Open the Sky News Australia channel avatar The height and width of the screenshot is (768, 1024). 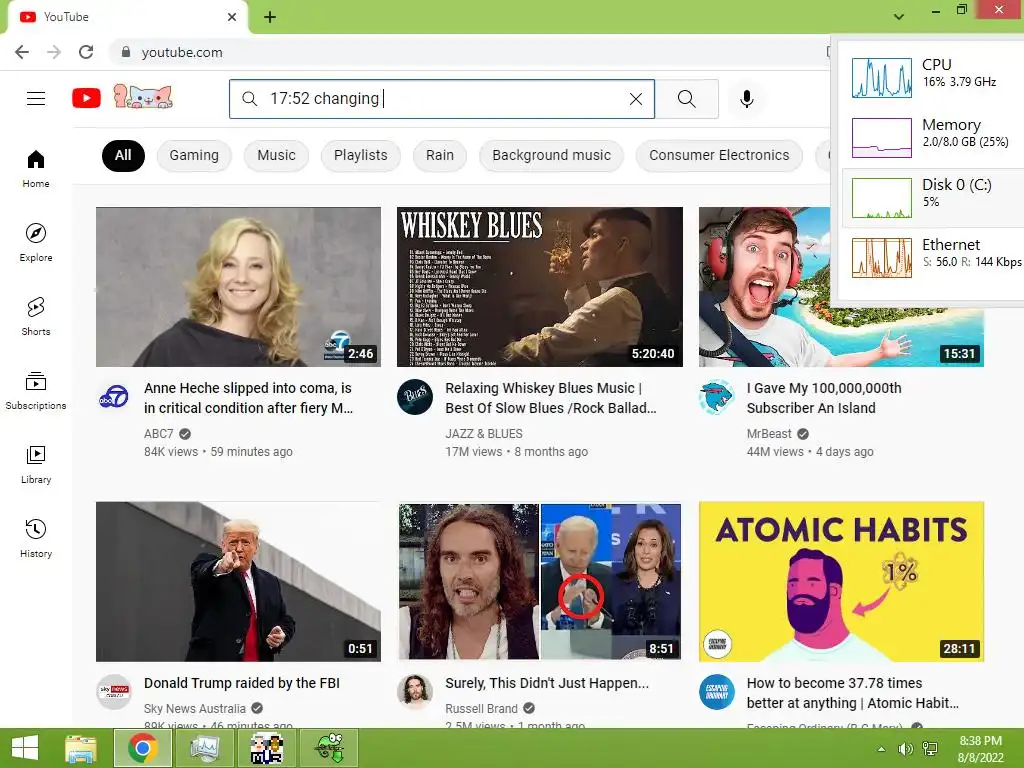click(x=114, y=692)
